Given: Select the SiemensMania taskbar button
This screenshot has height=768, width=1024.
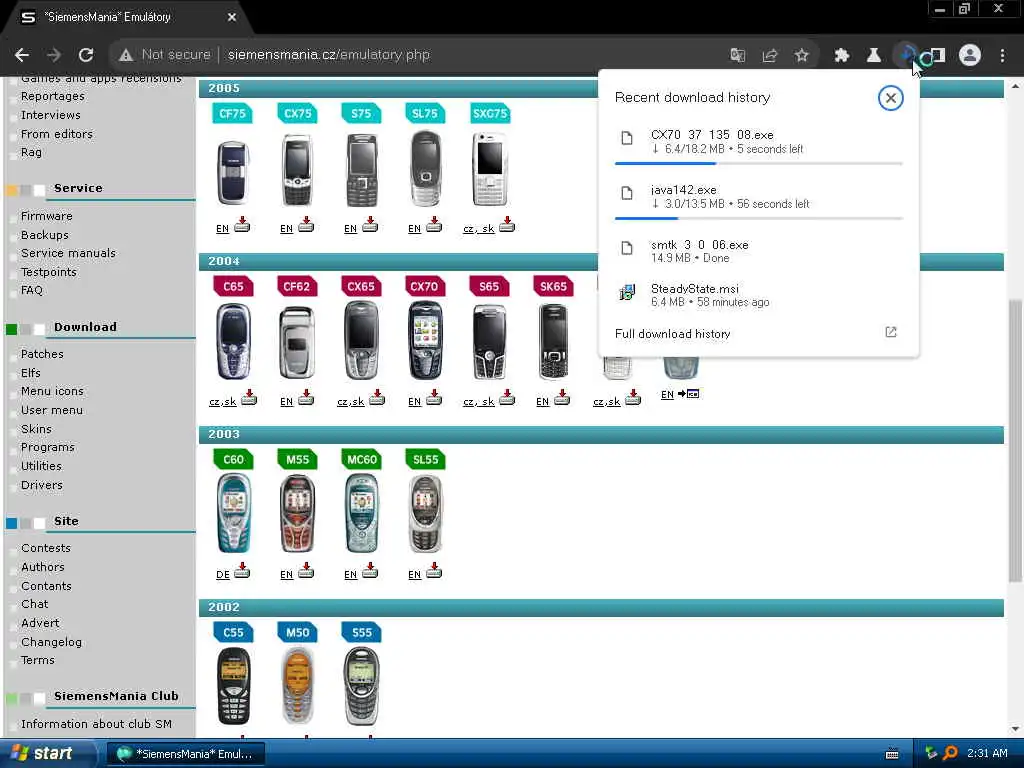Looking at the screenshot, I should coord(185,754).
